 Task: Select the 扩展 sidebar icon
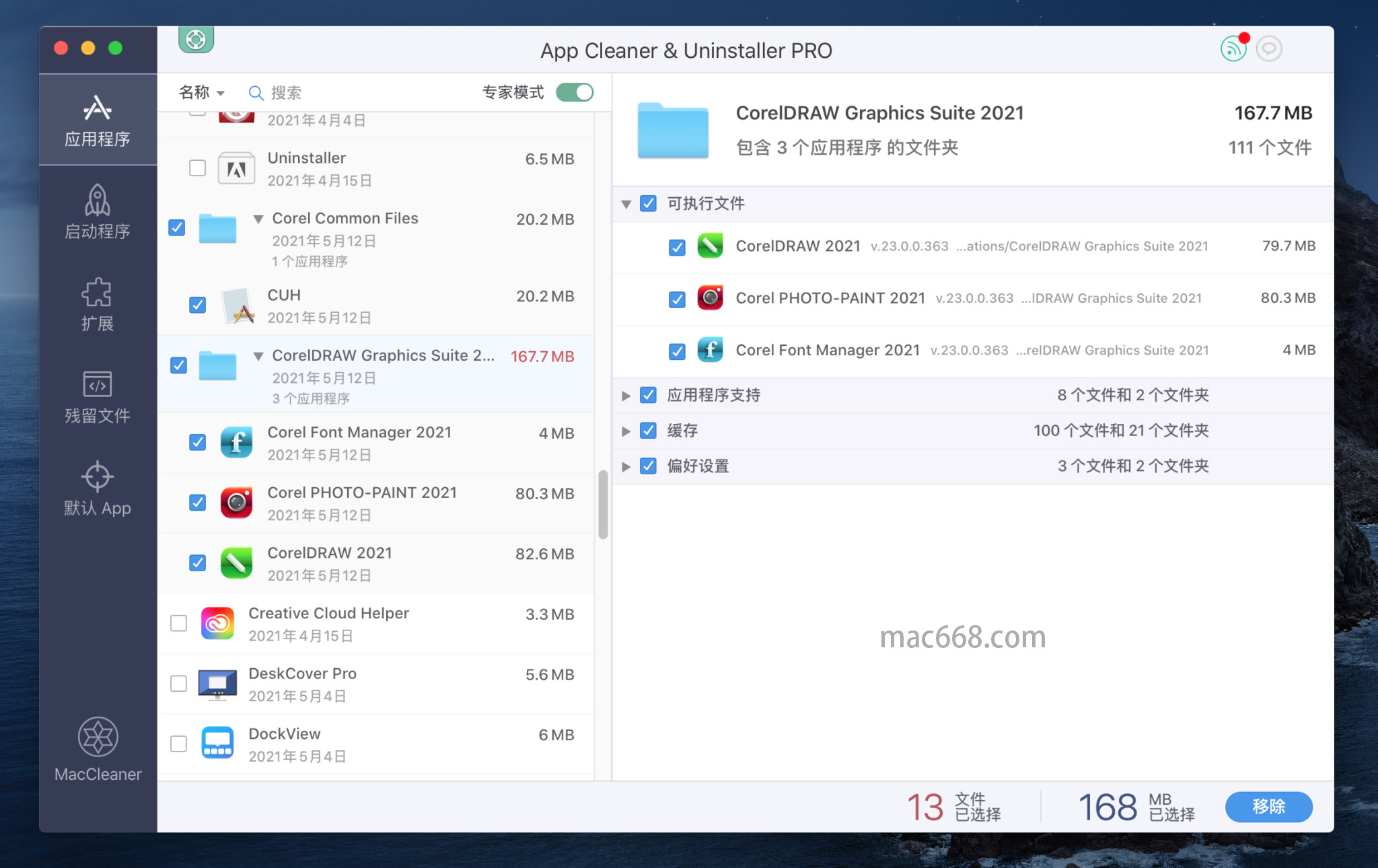[98, 304]
